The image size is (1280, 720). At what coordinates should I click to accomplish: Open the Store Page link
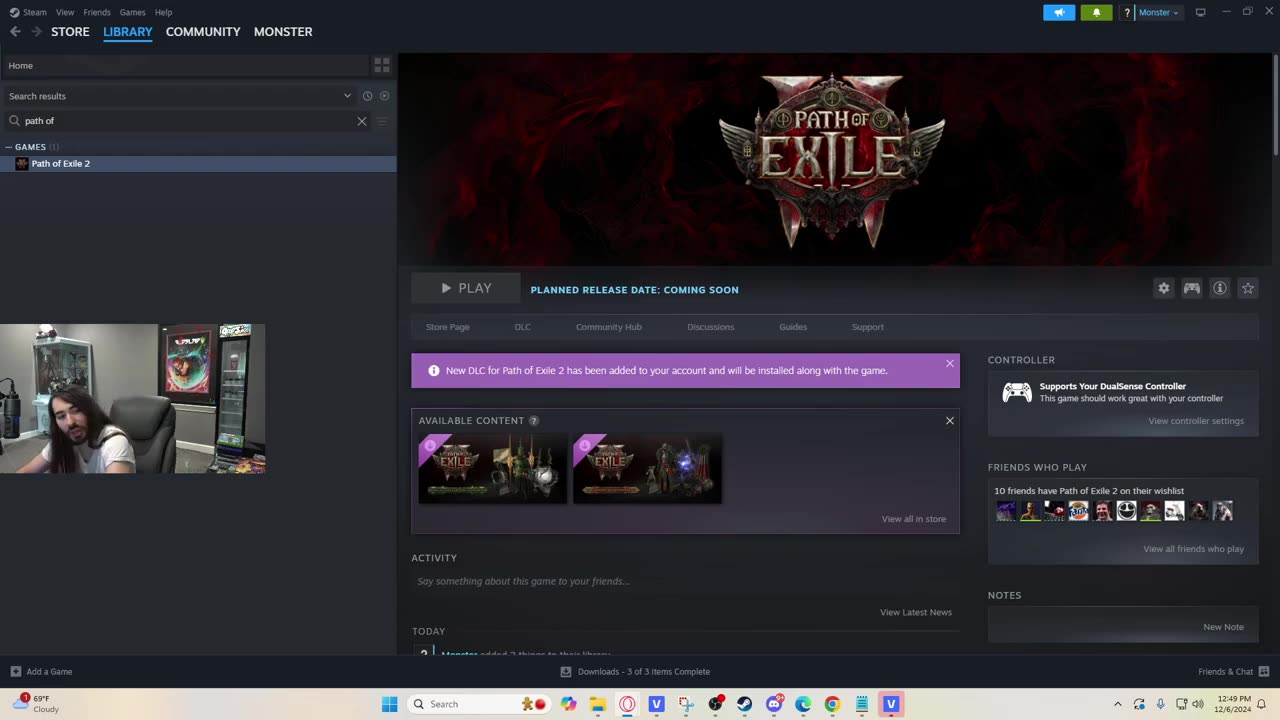coord(447,327)
